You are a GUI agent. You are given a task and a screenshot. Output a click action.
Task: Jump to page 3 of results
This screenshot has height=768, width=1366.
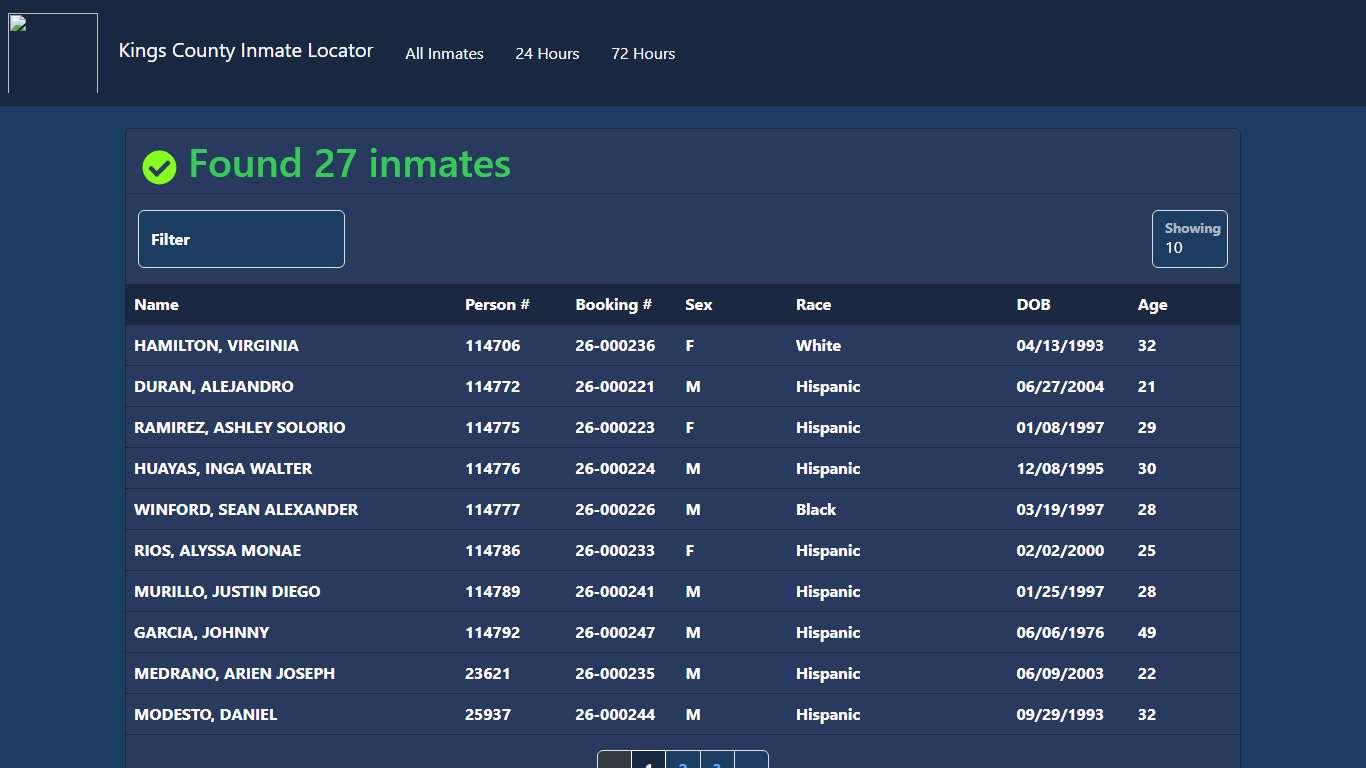[x=716, y=762]
